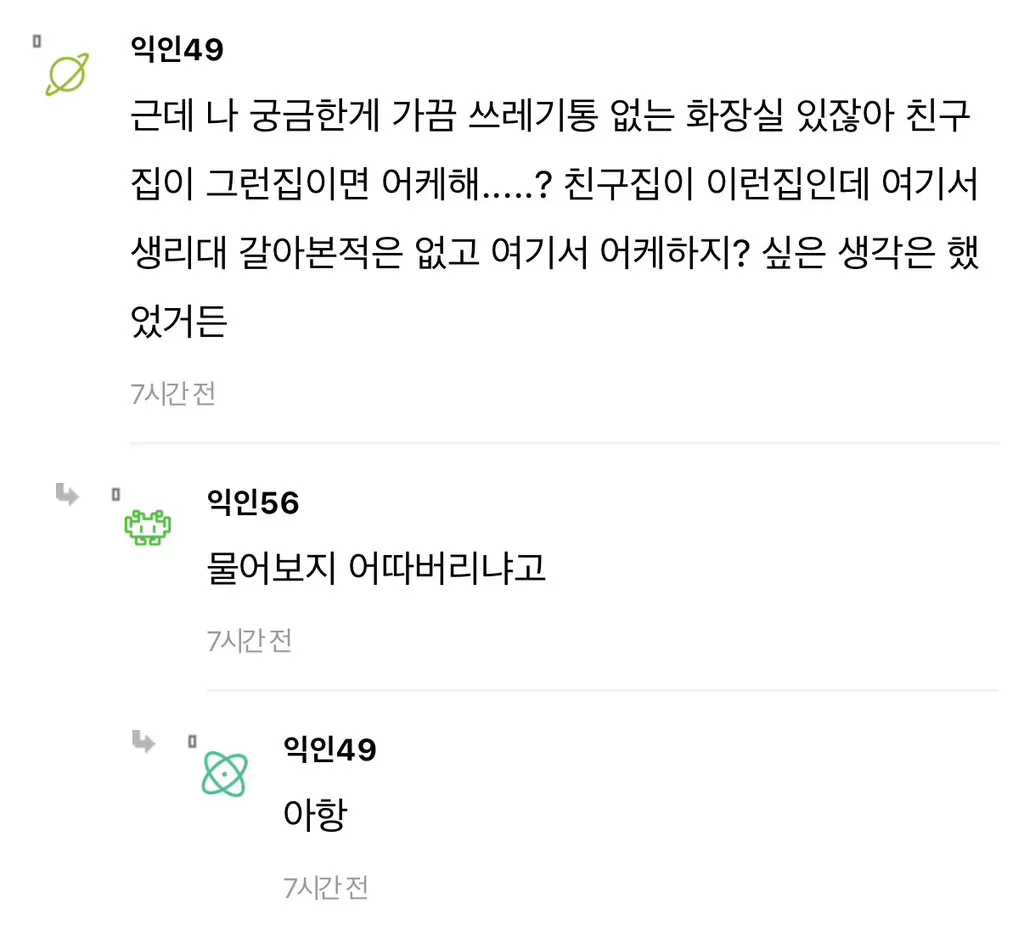The width and height of the screenshot is (1024, 926).
Task: Click small gray marker beside space invader avatar
Action: [115, 494]
